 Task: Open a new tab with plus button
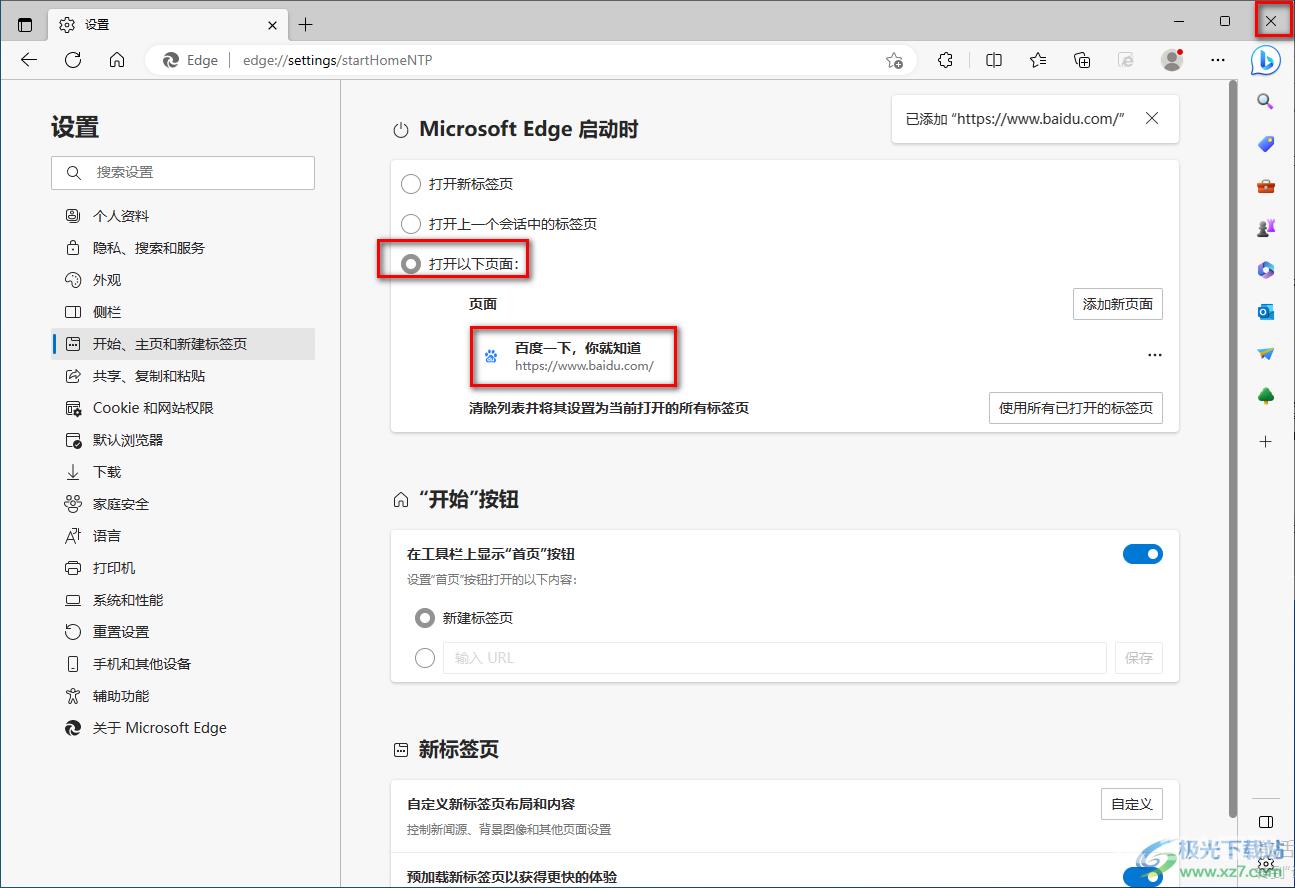[306, 24]
